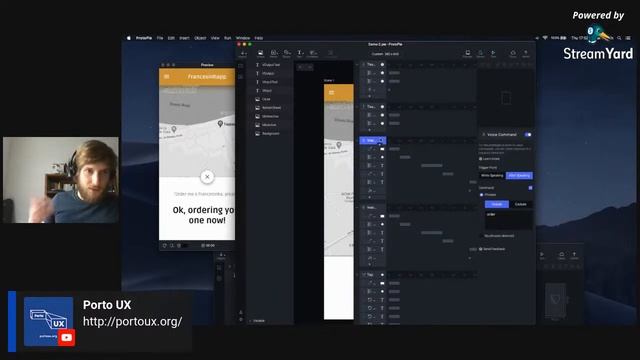This screenshot has height=360, width=640.
Task: Open the Container tool dropdown in toolbar
Action: pos(313,53)
